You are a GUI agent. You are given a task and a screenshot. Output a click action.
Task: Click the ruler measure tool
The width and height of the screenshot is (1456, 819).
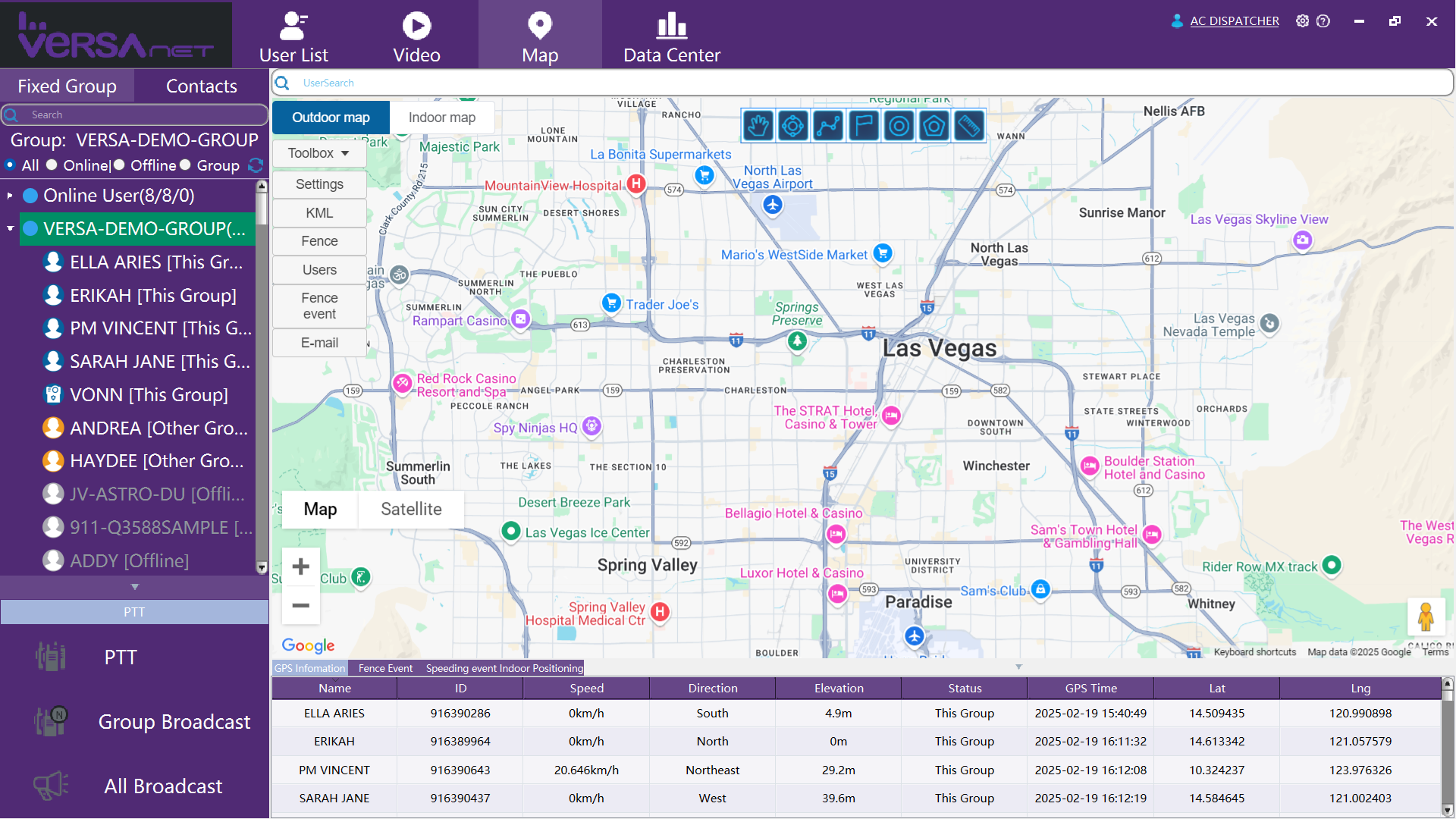(968, 126)
